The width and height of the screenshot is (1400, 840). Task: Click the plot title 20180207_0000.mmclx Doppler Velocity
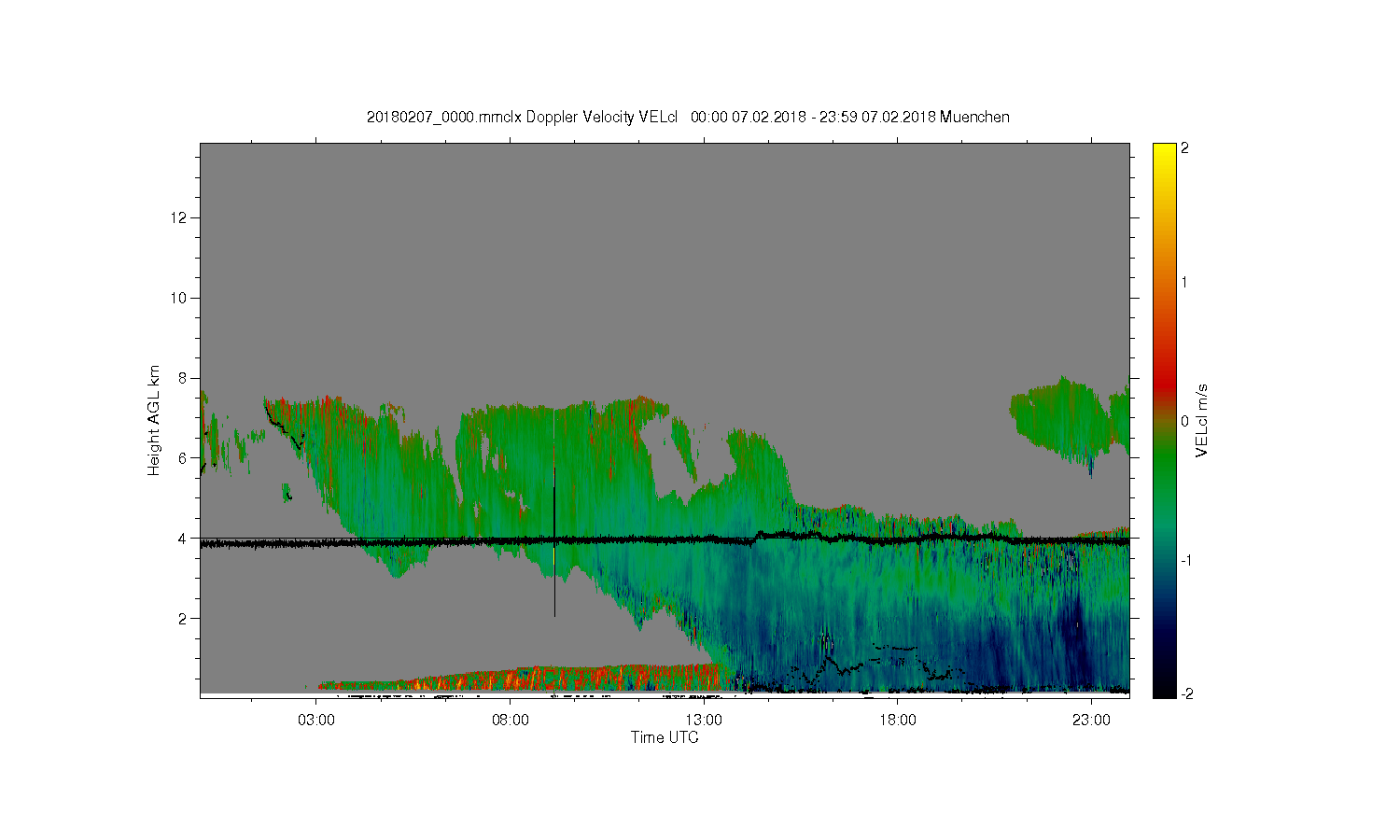(x=688, y=117)
